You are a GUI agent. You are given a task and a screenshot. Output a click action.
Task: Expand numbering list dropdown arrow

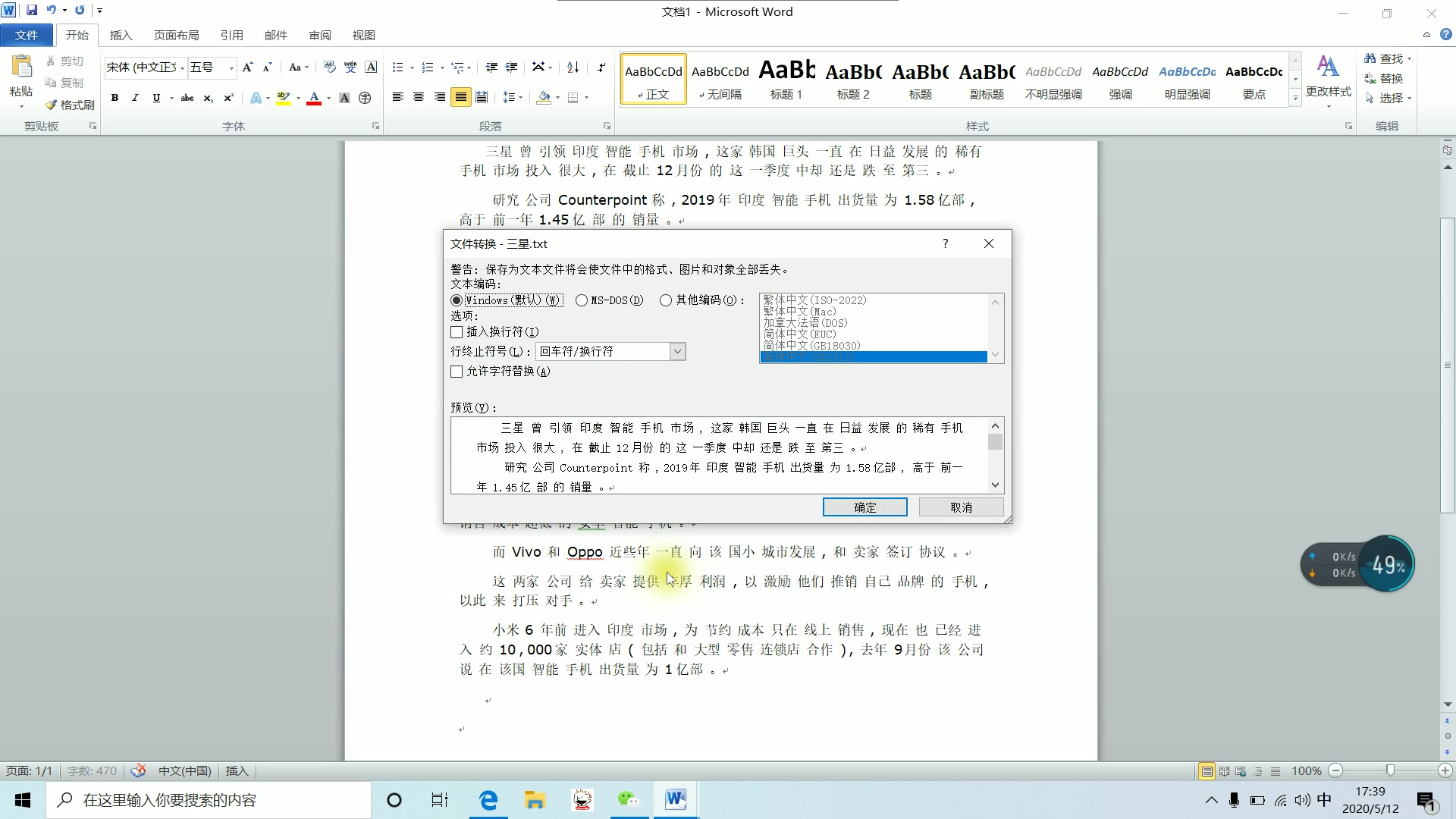442,67
